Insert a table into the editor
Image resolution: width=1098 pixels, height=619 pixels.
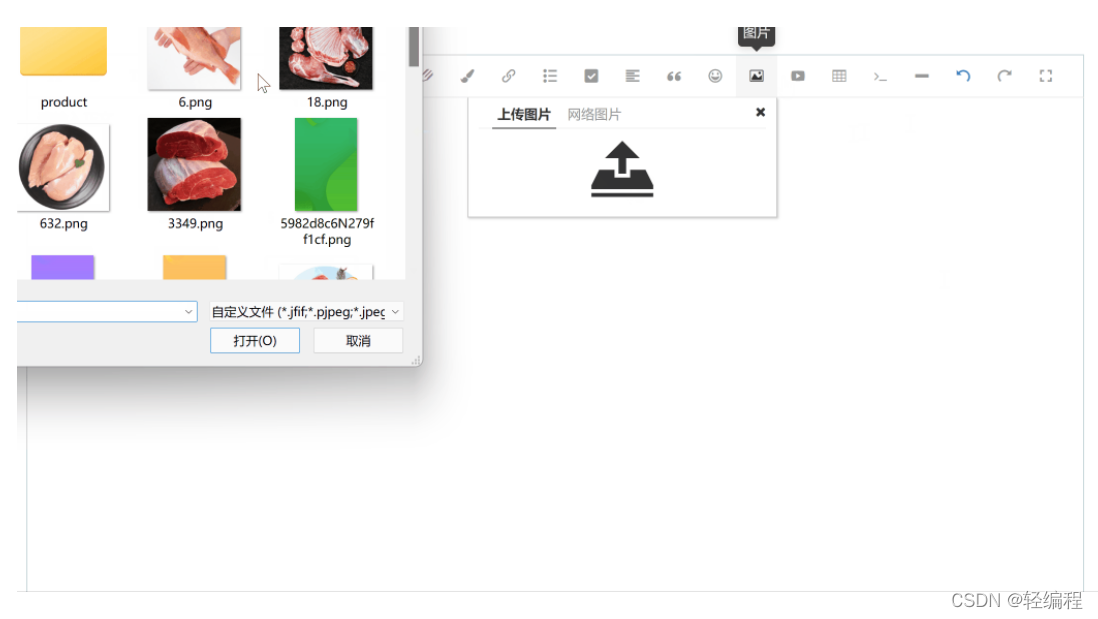[839, 76]
